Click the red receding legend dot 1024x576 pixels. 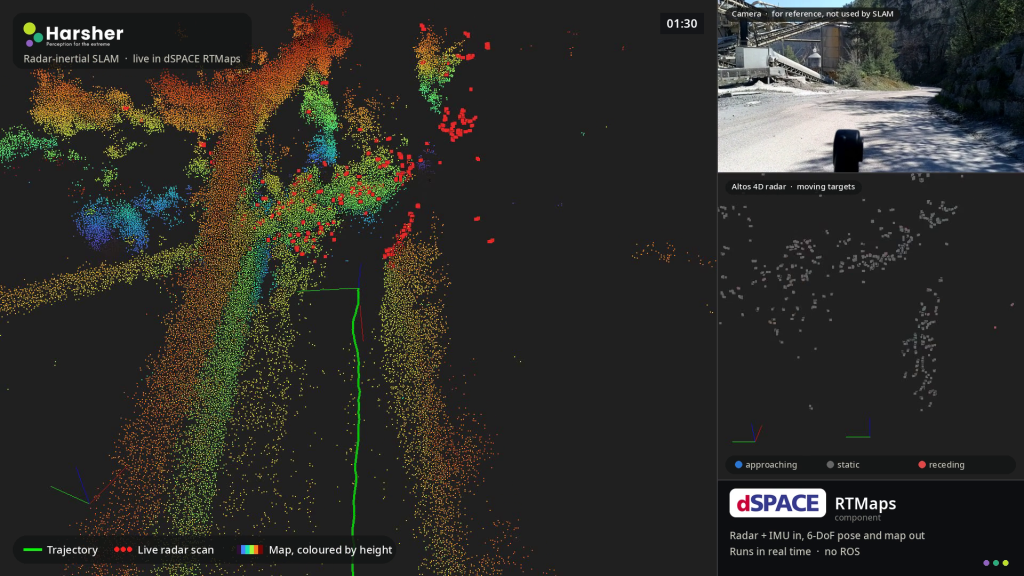pyautogui.click(x=922, y=465)
